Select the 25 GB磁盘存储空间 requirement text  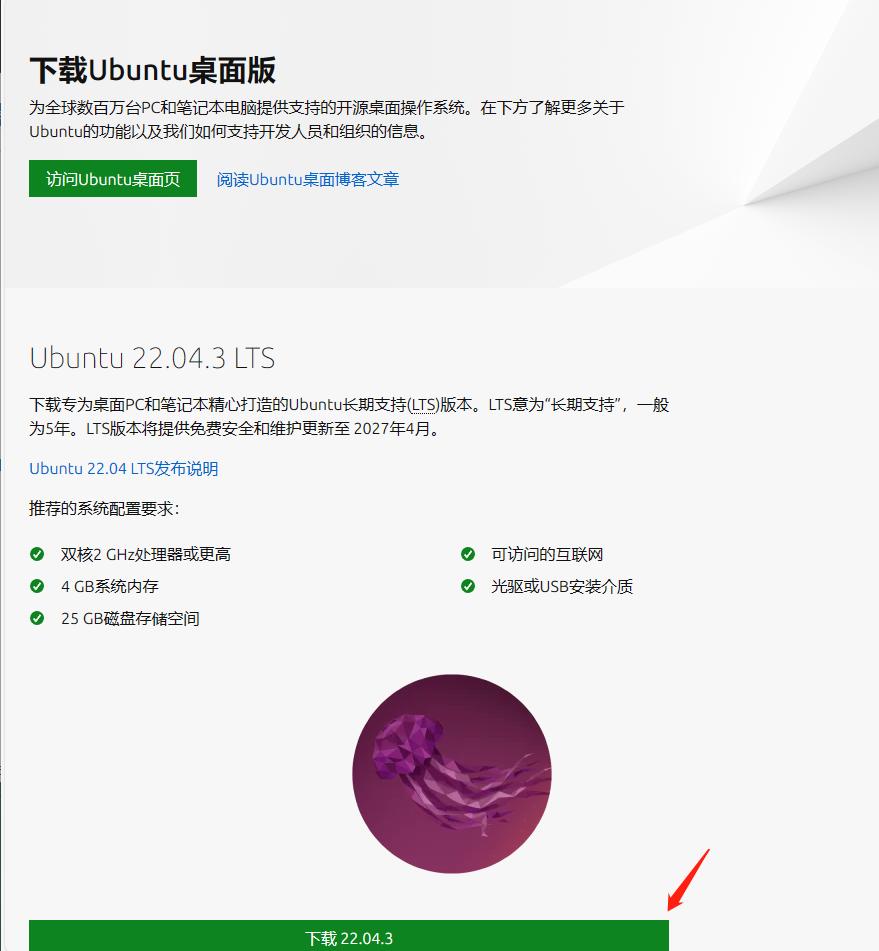(x=130, y=619)
